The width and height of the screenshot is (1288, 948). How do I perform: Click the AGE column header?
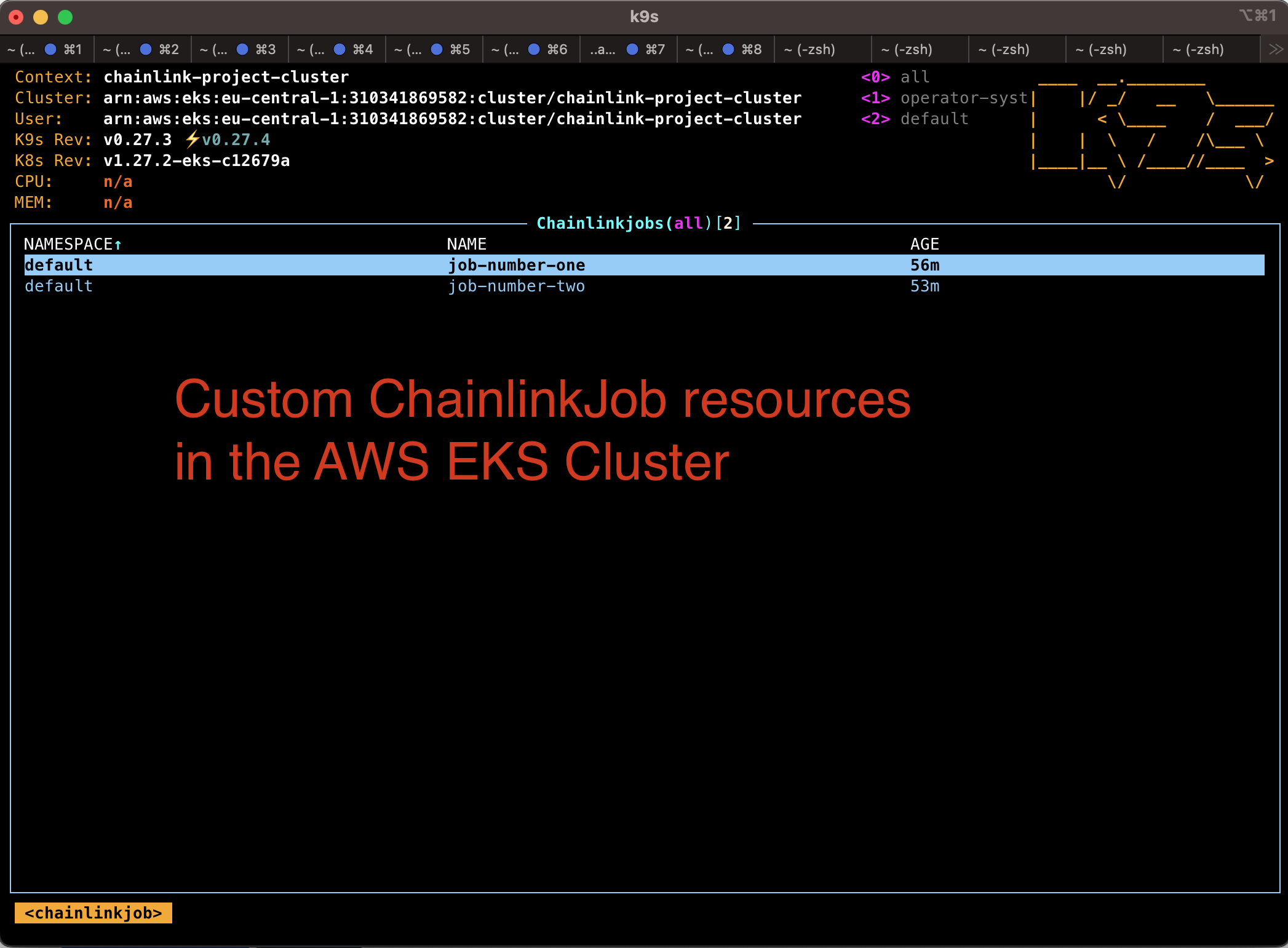[924, 244]
